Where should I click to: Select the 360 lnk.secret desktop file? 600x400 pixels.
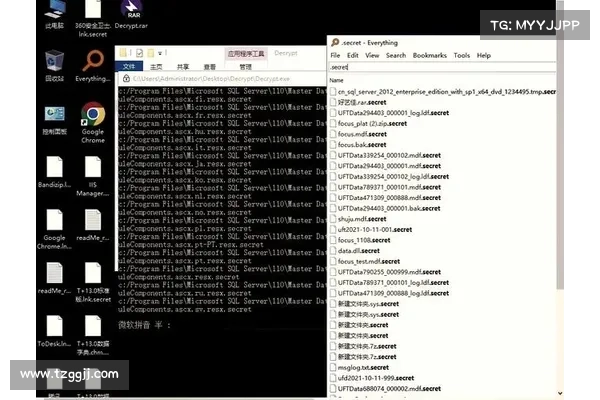click(93, 18)
